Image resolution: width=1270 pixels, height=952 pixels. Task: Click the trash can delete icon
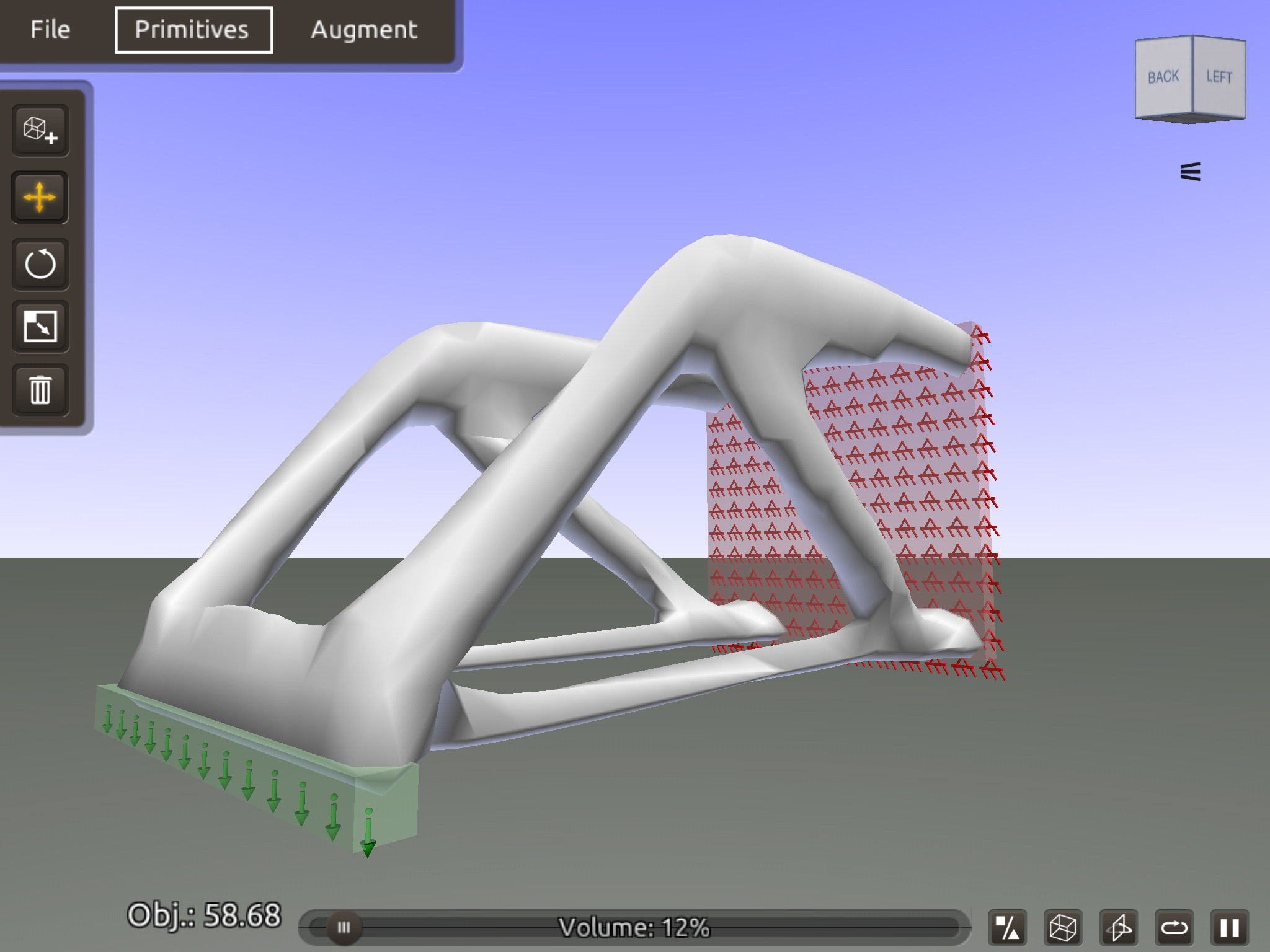coord(40,390)
